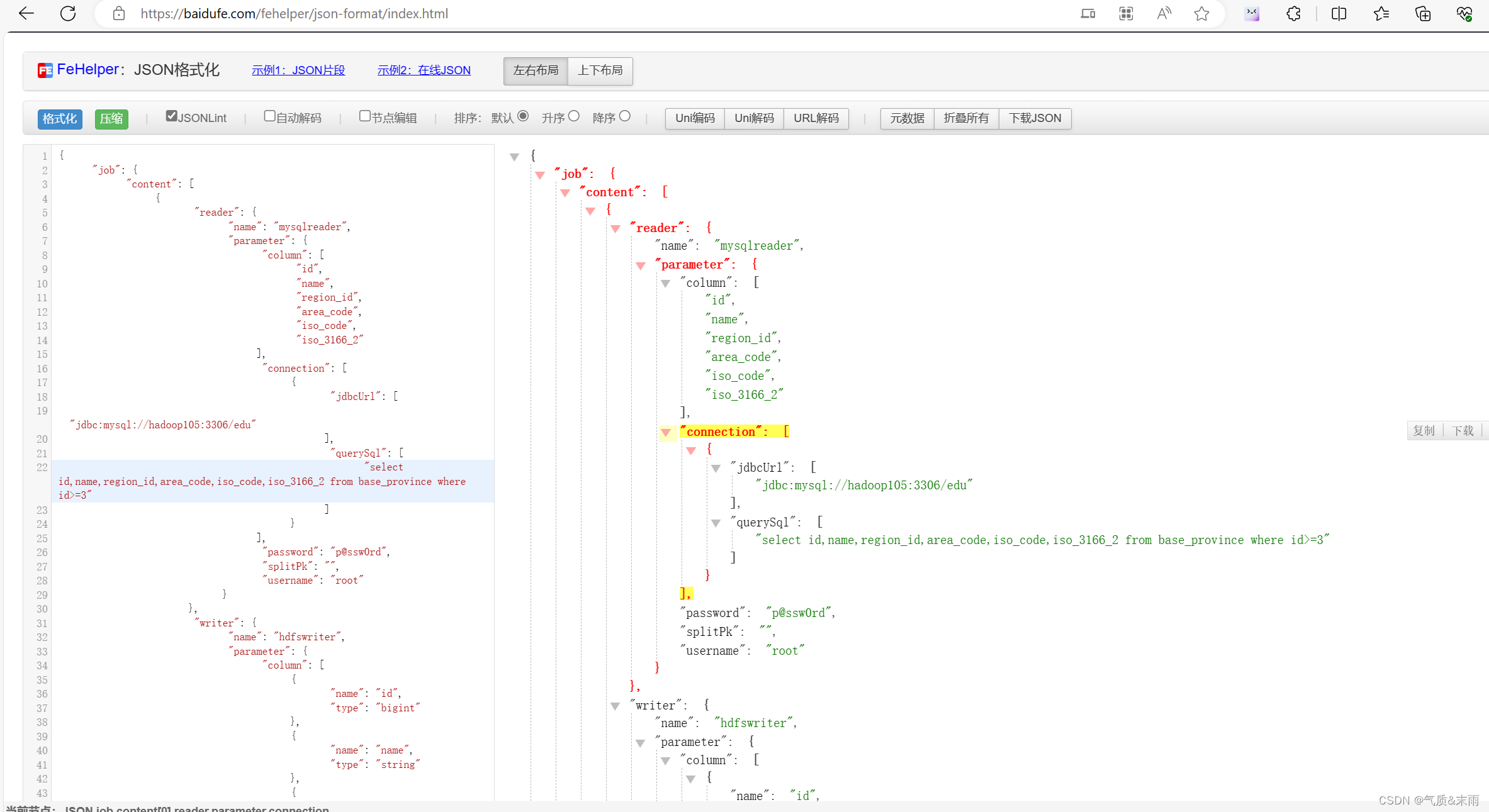Open the FeHelper extension icon

click(1252, 13)
